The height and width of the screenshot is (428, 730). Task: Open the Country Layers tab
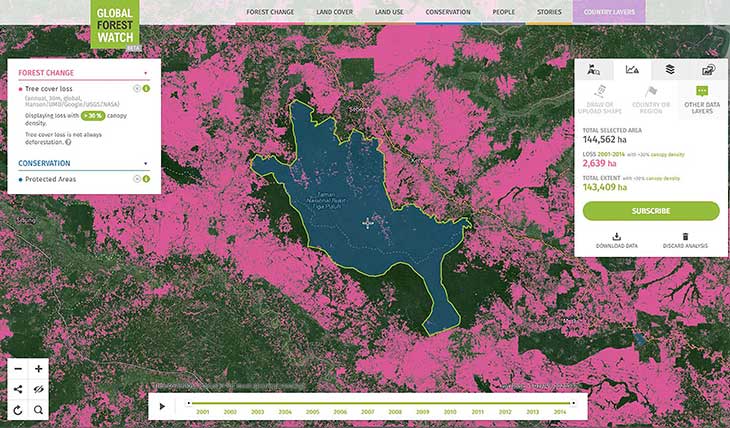click(x=608, y=12)
